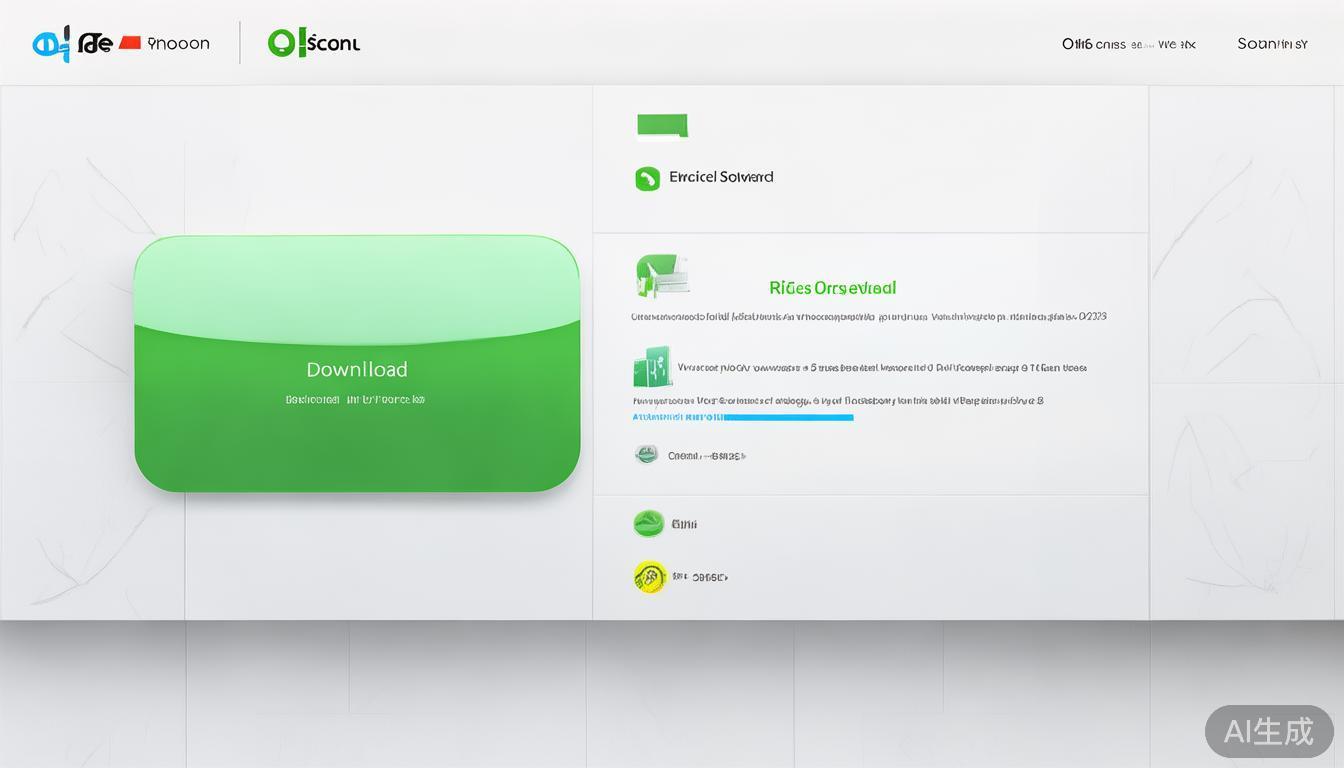Viewport: 1344px width, 768px height.
Task: Click the gray-green round icon under progress bar
Action: click(647, 455)
